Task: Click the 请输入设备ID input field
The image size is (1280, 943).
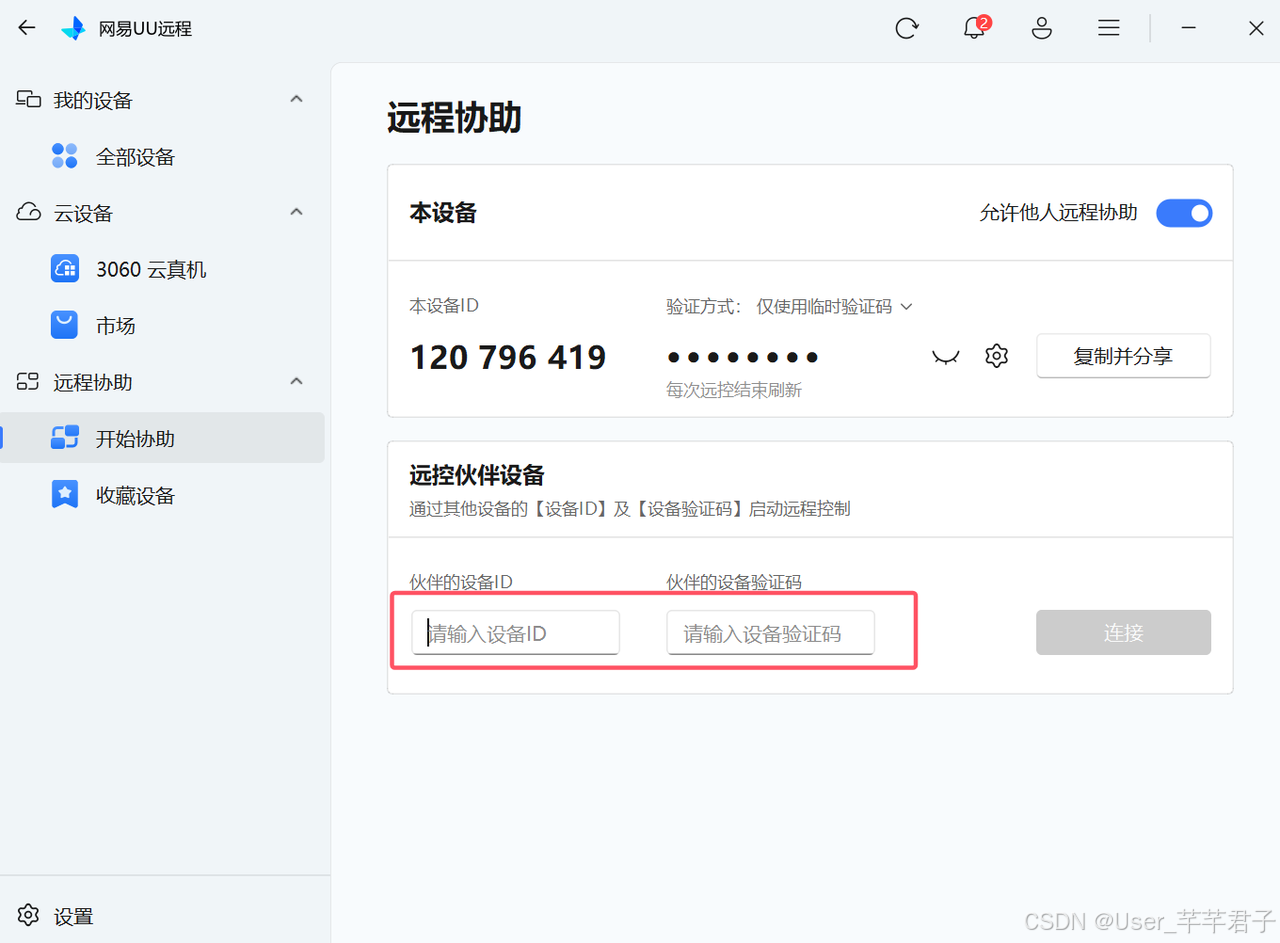Action: (x=516, y=633)
